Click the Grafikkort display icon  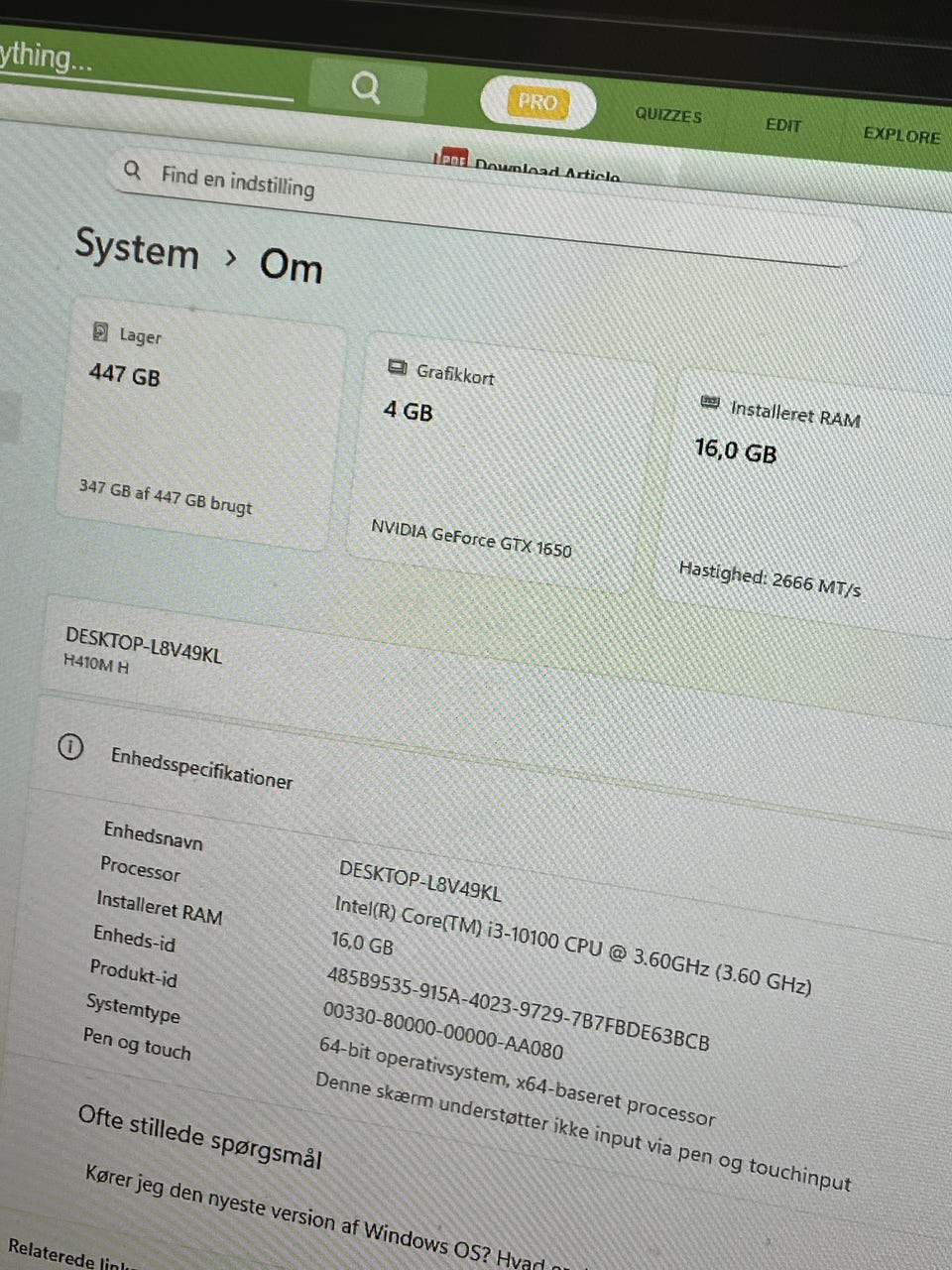tap(397, 368)
